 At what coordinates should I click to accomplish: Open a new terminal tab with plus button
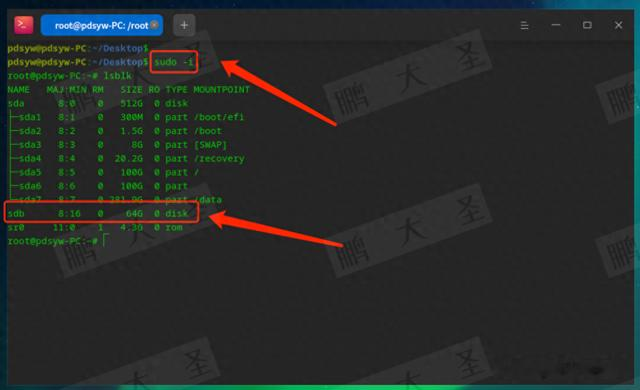[x=184, y=25]
